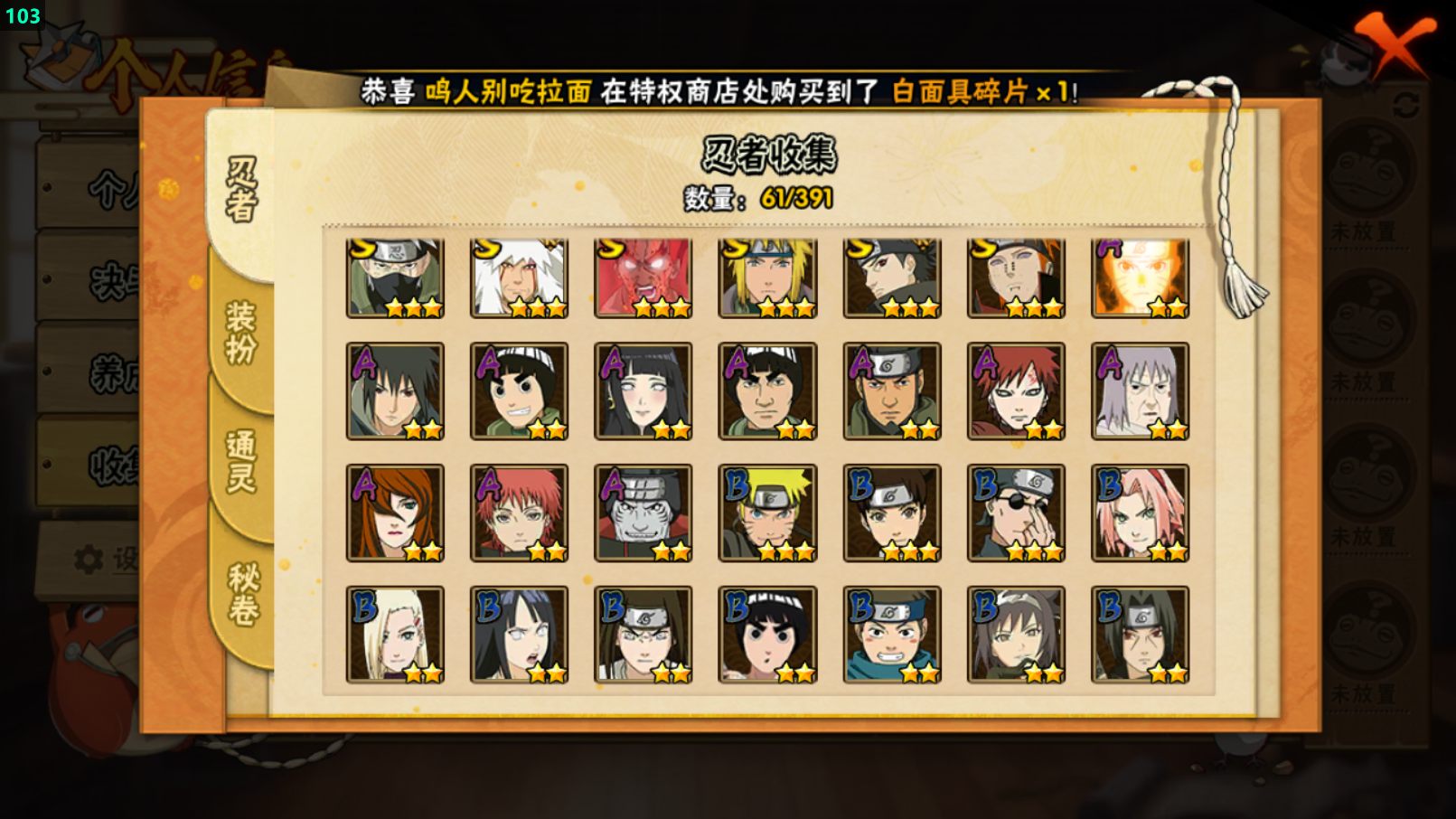
Task: Open the B-rank Ino blonde portrait
Action: coord(395,635)
